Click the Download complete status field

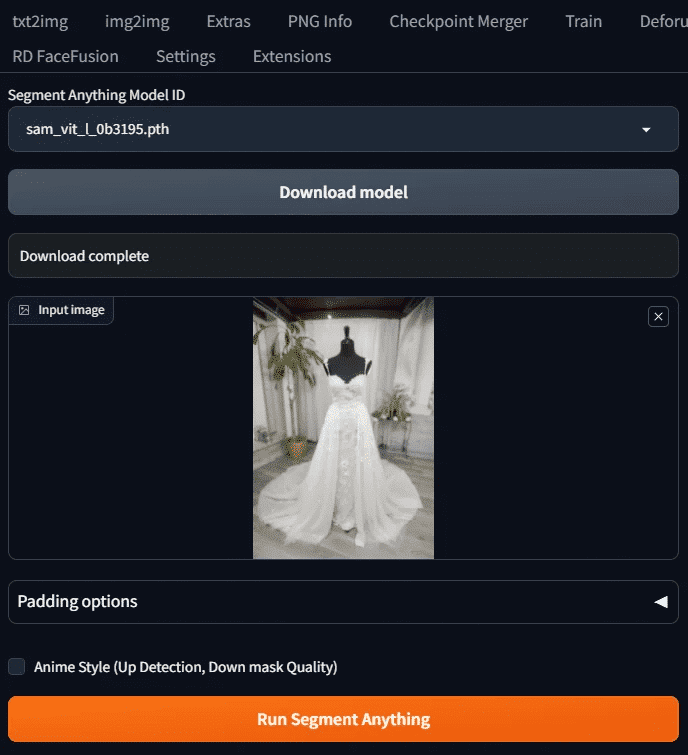[x=343, y=256]
